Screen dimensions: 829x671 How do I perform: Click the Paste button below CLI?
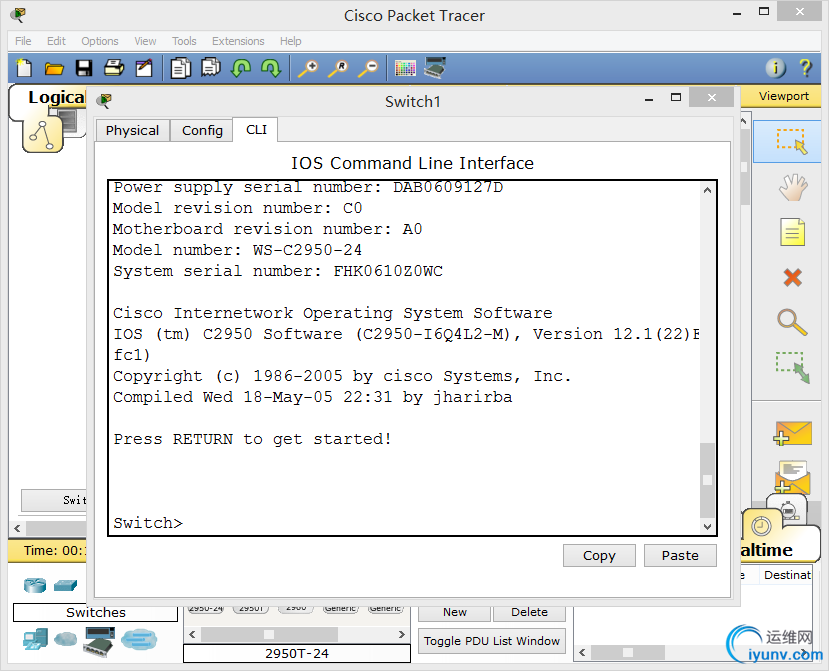point(680,556)
